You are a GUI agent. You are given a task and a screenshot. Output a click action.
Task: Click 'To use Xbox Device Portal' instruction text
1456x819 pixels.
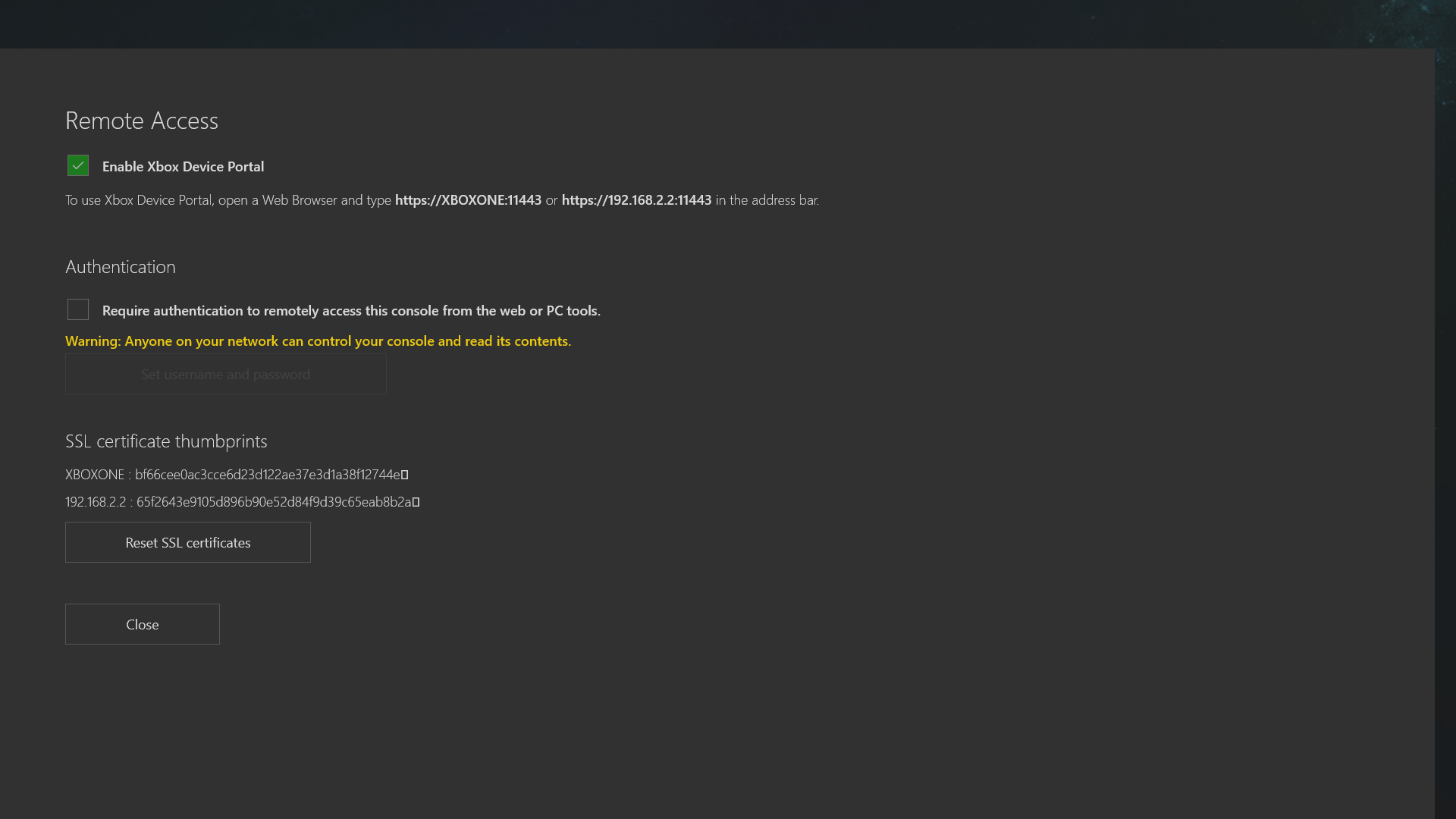(227, 200)
